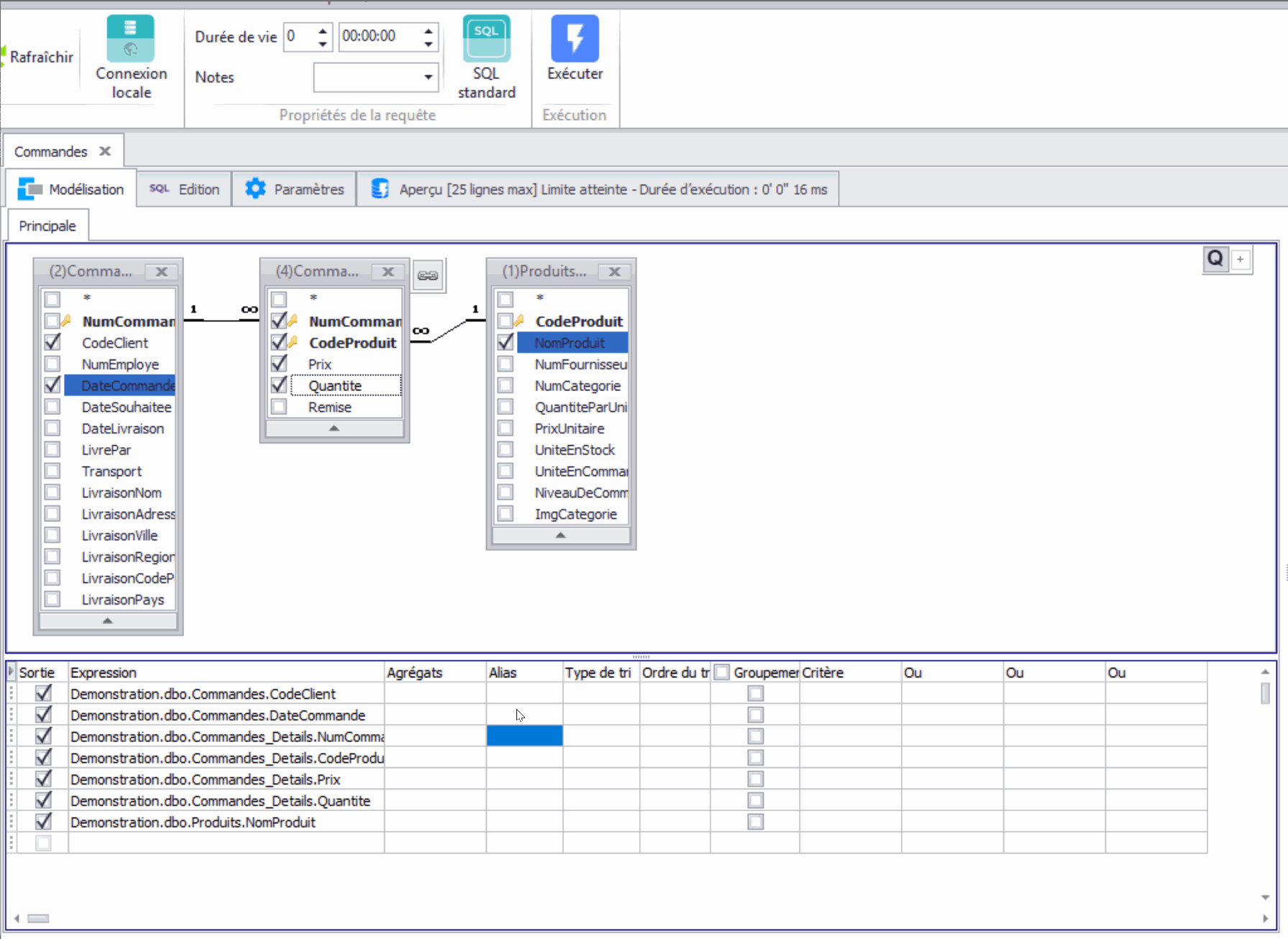Check DateSouhaitee field checkbox
This screenshot has height=939, width=1288.
(52, 406)
